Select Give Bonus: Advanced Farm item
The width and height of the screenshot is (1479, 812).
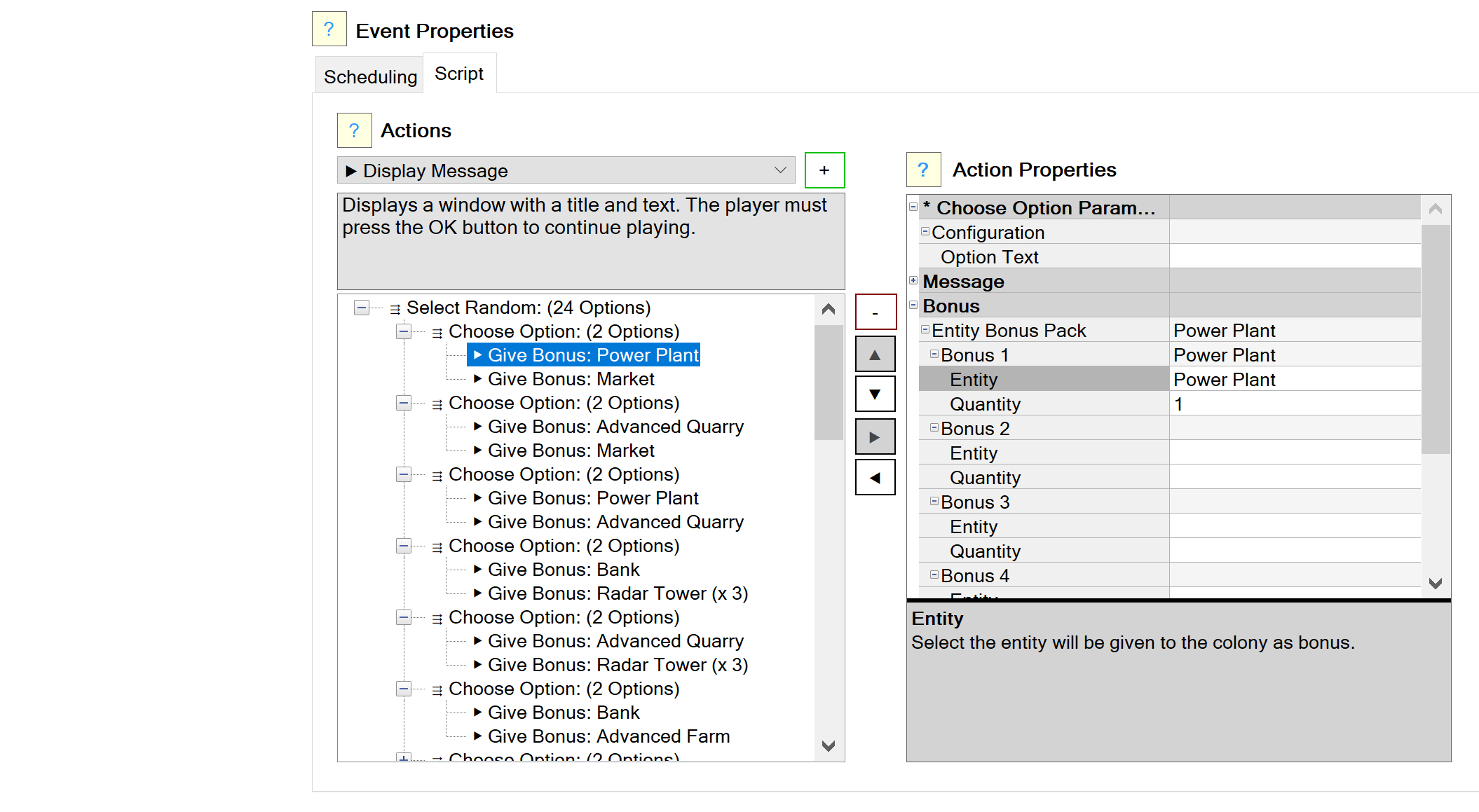(x=608, y=736)
